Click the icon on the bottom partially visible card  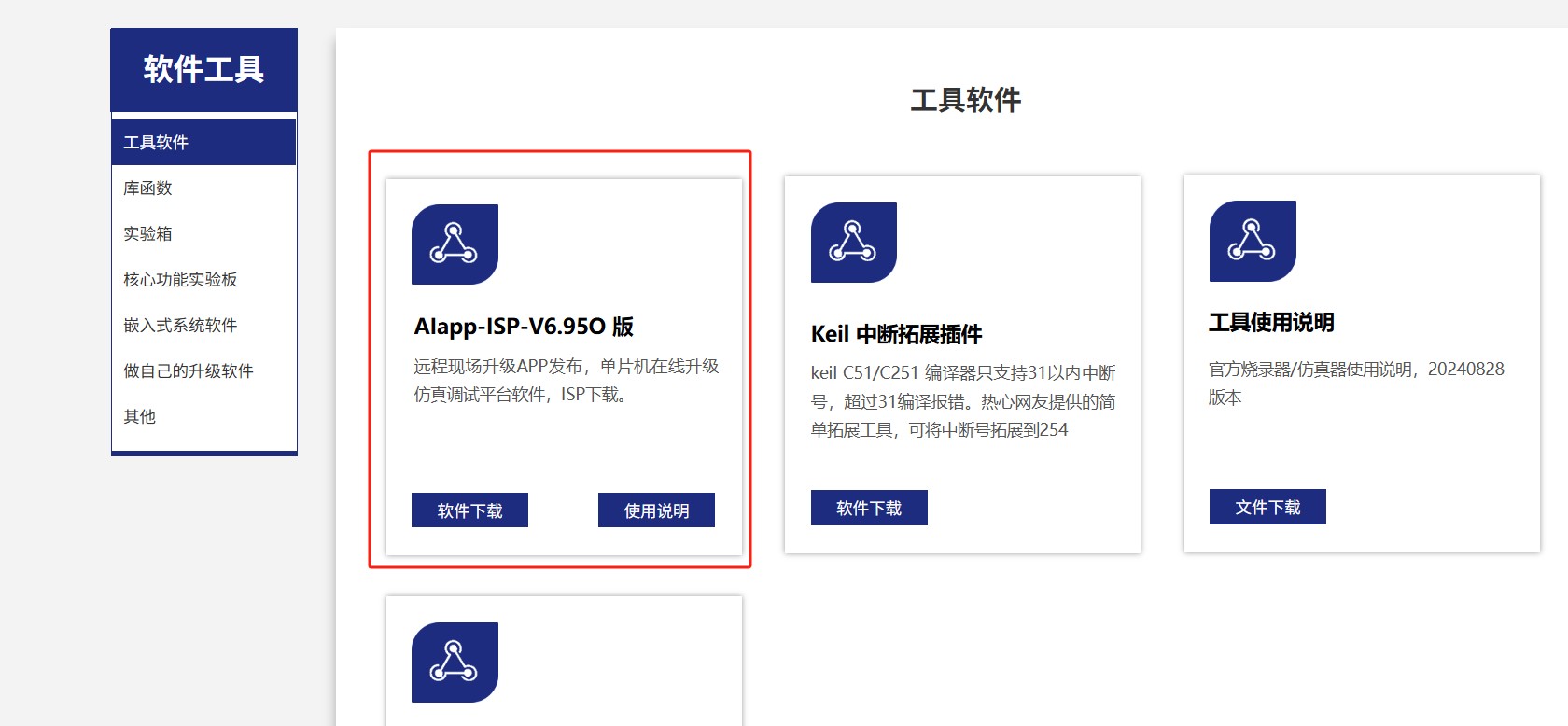[x=455, y=663]
